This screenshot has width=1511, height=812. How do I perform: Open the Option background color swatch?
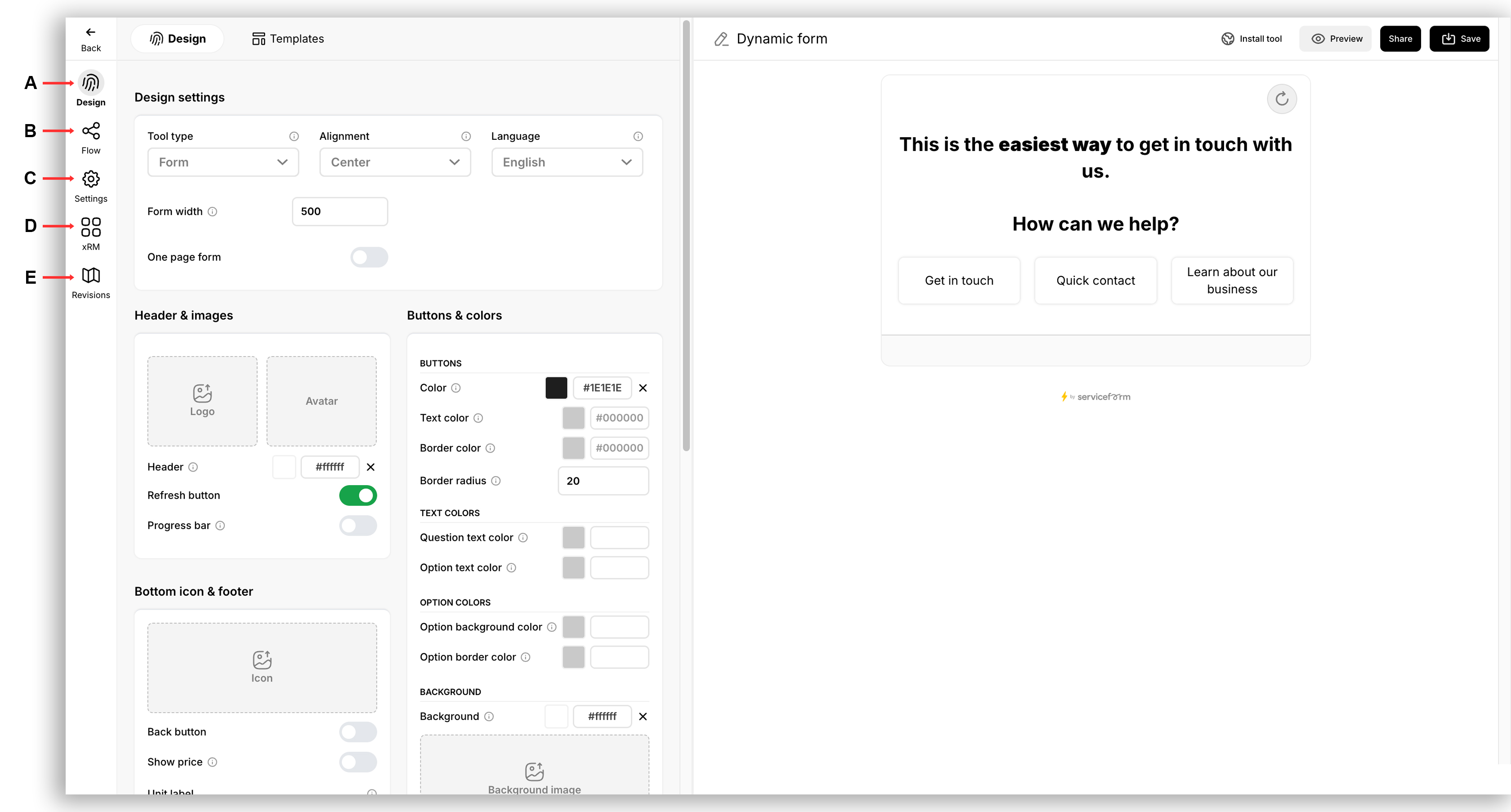coord(573,627)
